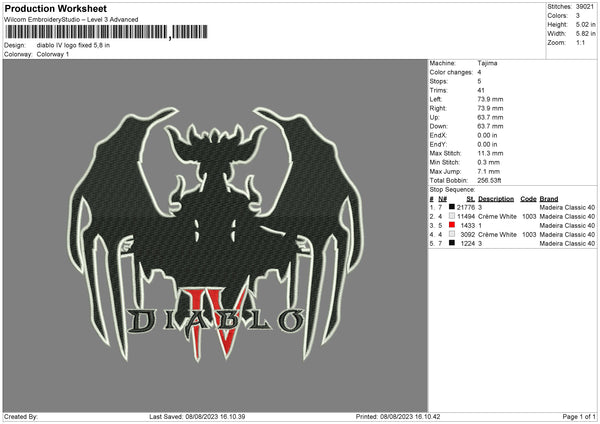Click stitch count '1224' in stop row 5
The height and width of the screenshot is (424, 600).
pos(468,243)
